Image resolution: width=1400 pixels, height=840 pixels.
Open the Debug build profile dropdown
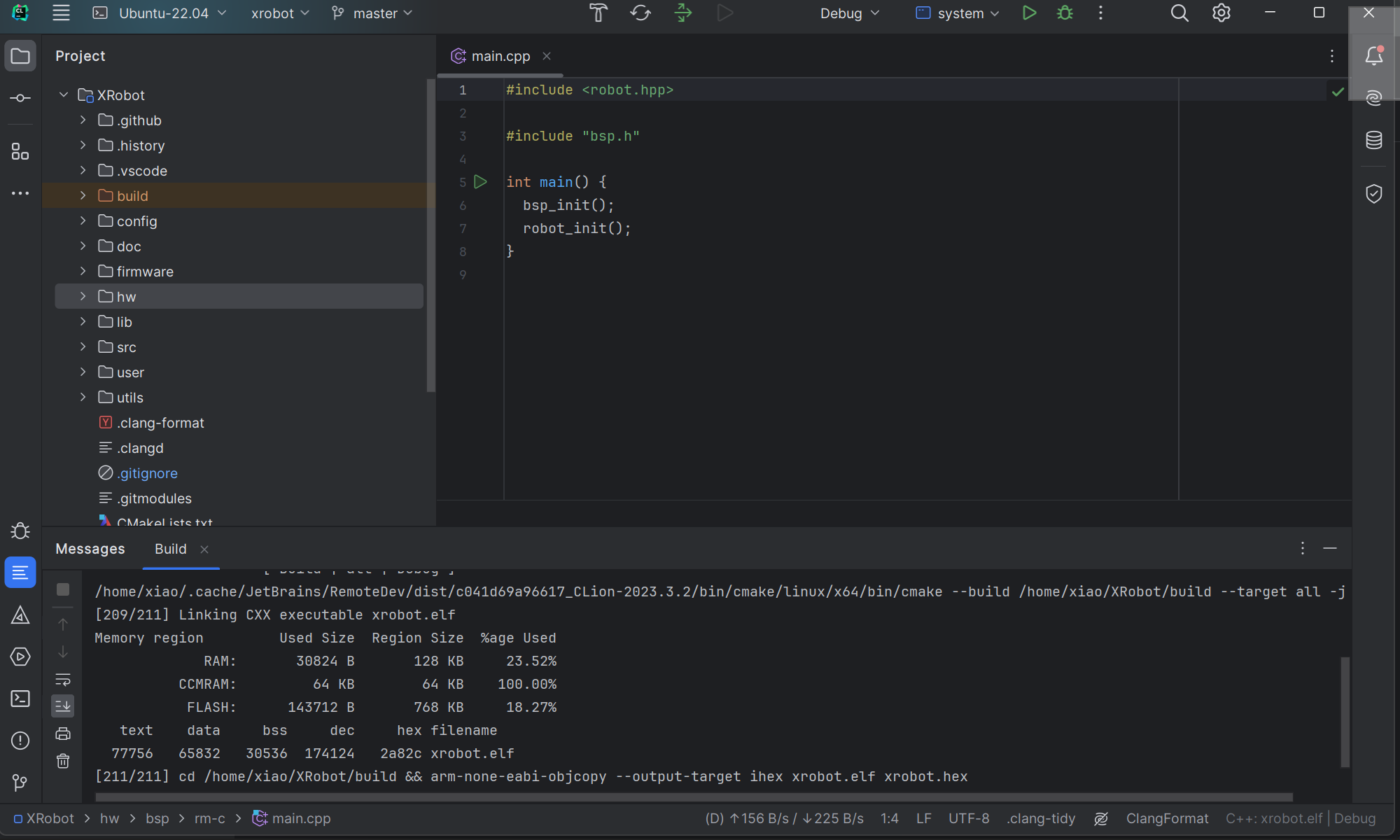(849, 13)
